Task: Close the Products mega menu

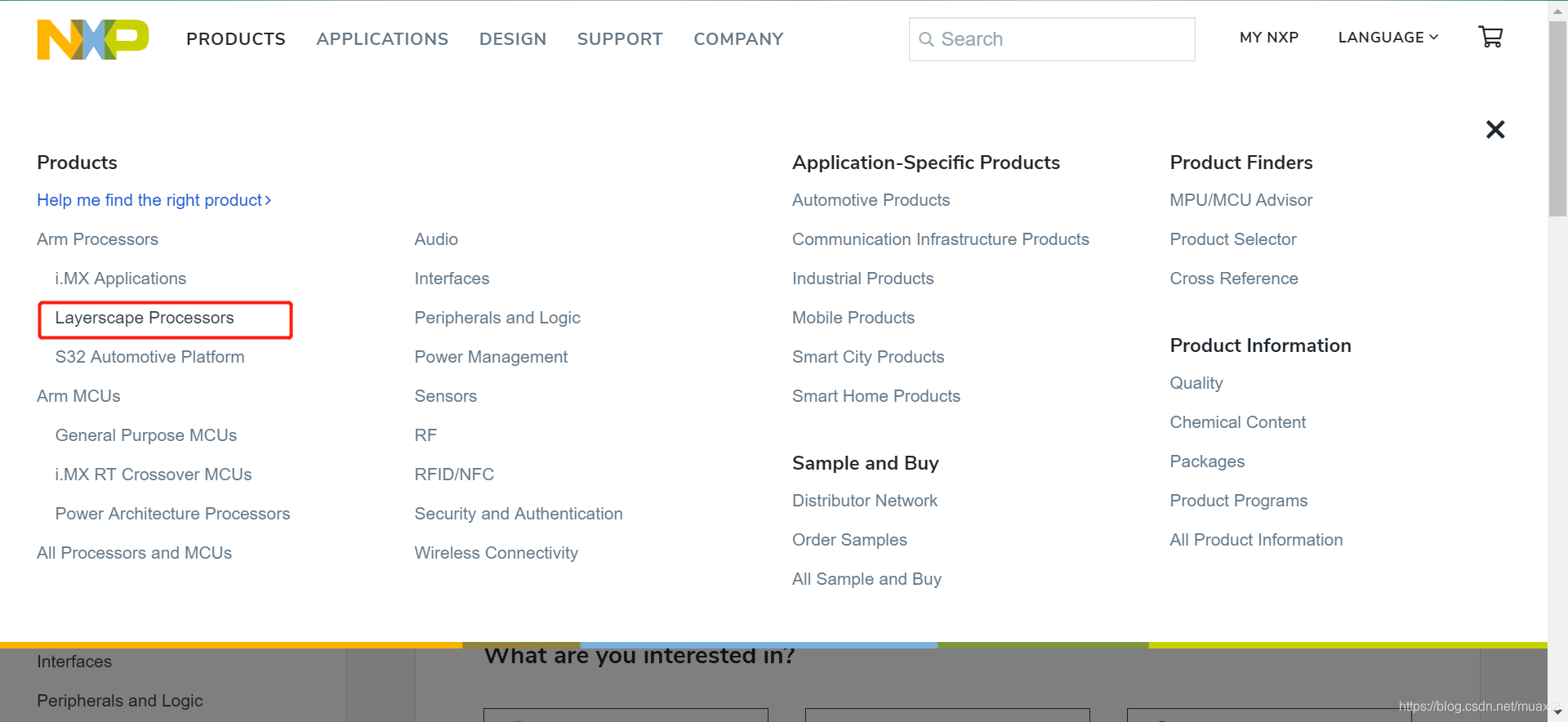Action: [x=1495, y=129]
